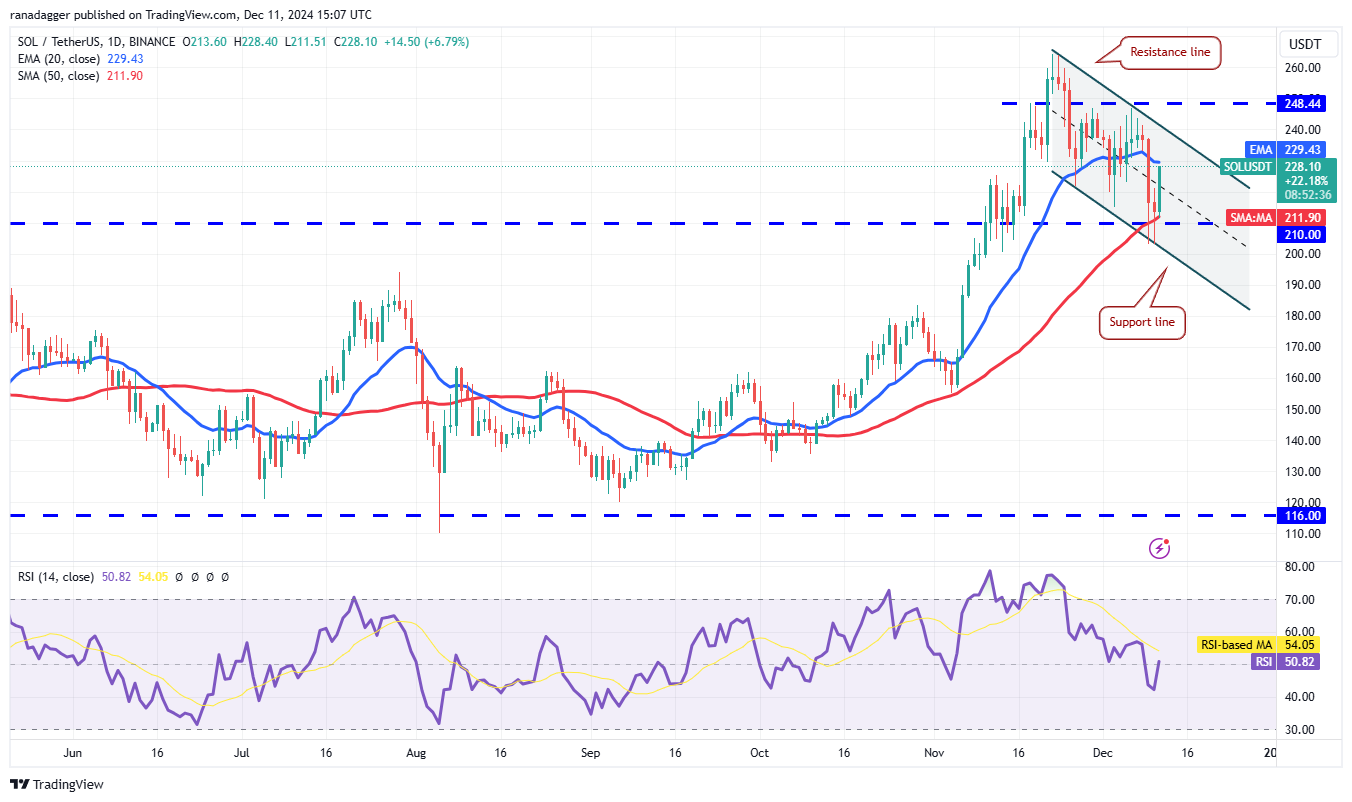Click the close value C228.10

coord(358,42)
